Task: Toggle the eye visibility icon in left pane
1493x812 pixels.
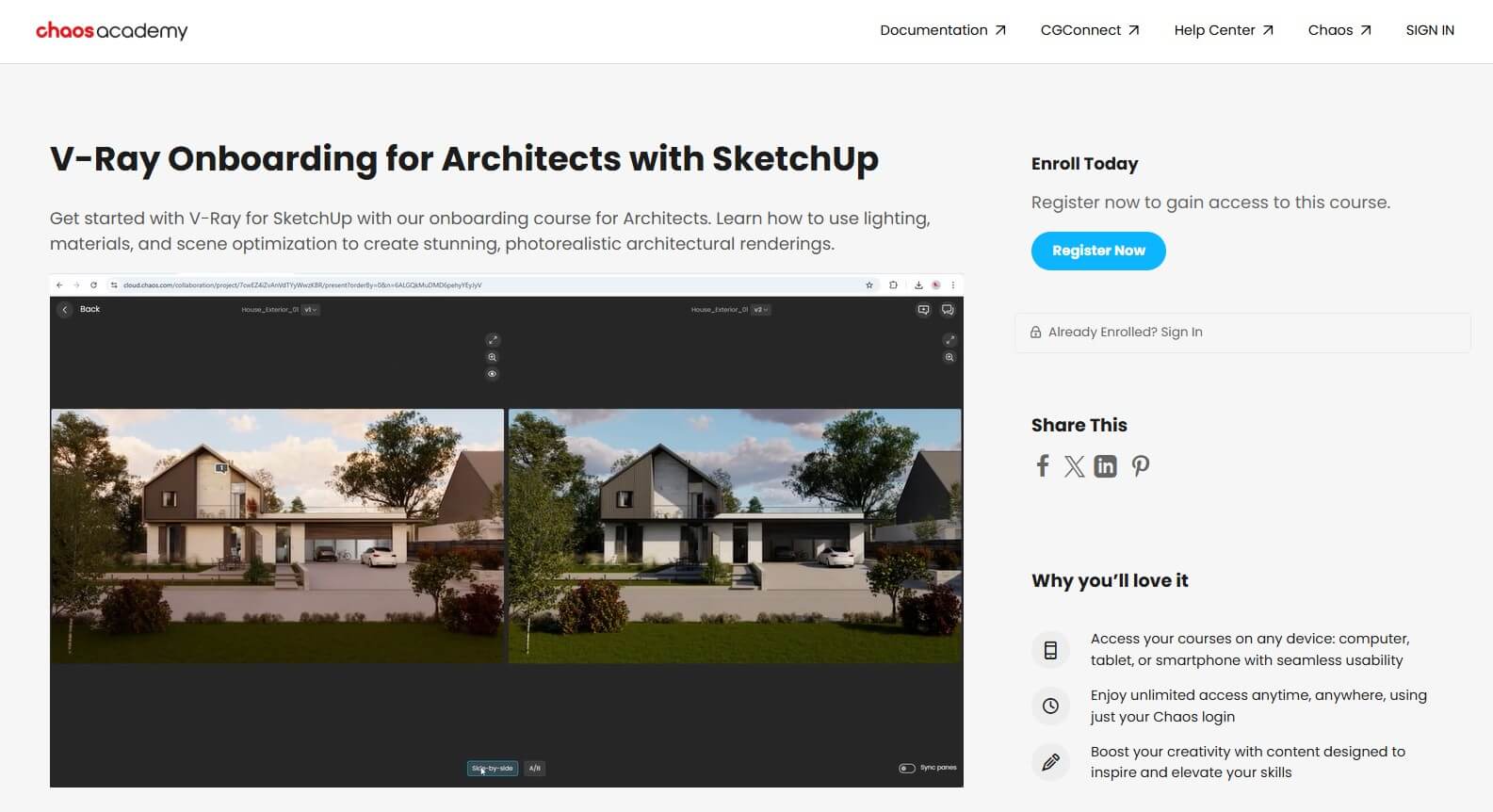Action: (492, 374)
